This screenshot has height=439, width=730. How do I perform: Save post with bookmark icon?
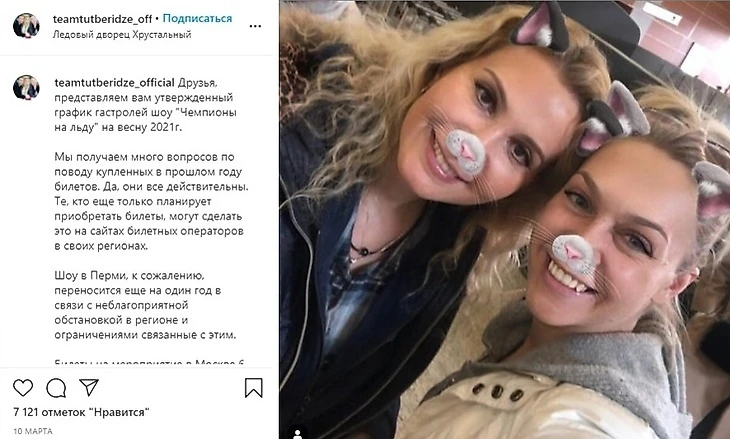tap(254, 388)
